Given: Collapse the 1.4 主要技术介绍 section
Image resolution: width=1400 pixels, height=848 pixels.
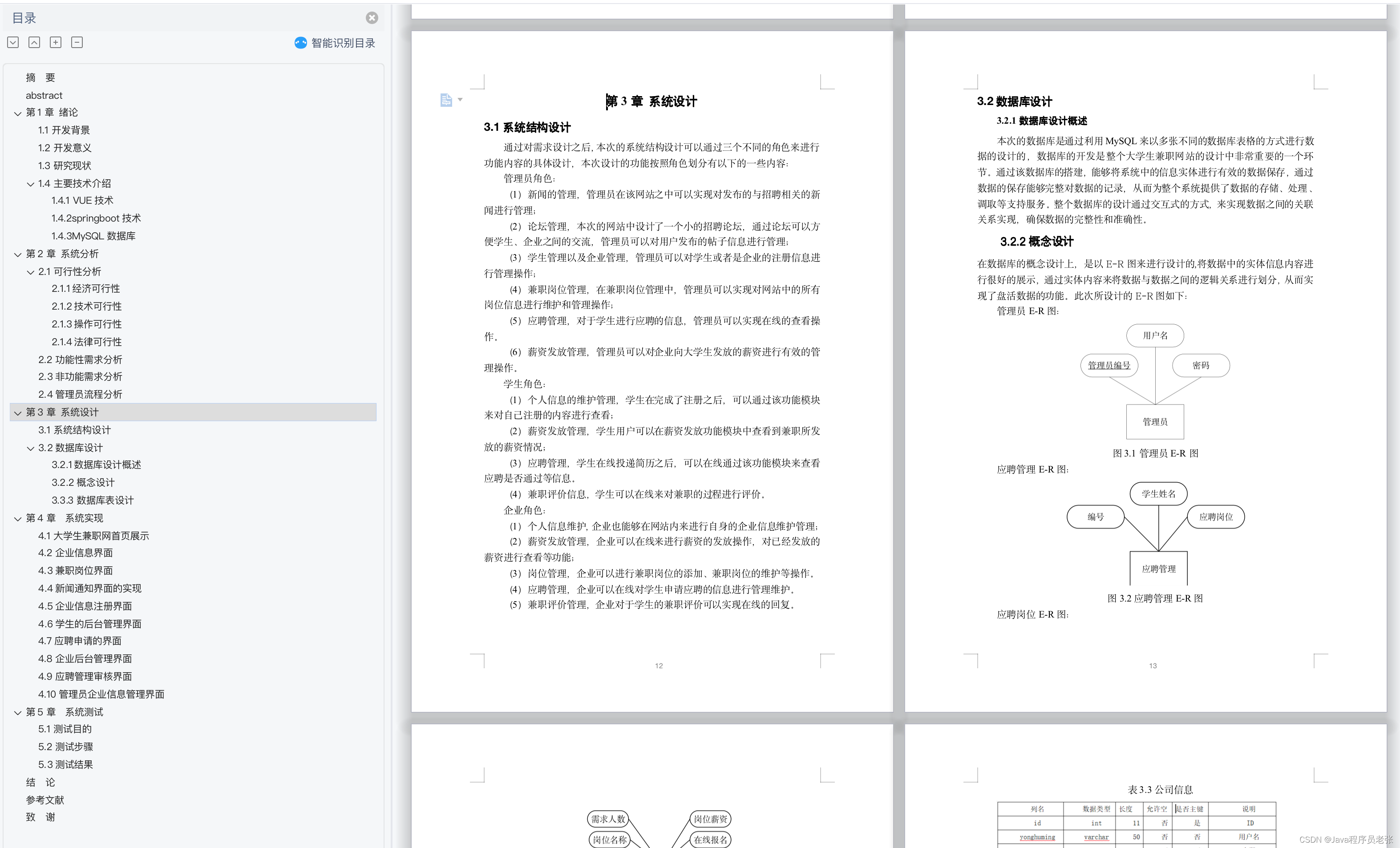Looking at the screenshot, I should (x=31, y=184).
